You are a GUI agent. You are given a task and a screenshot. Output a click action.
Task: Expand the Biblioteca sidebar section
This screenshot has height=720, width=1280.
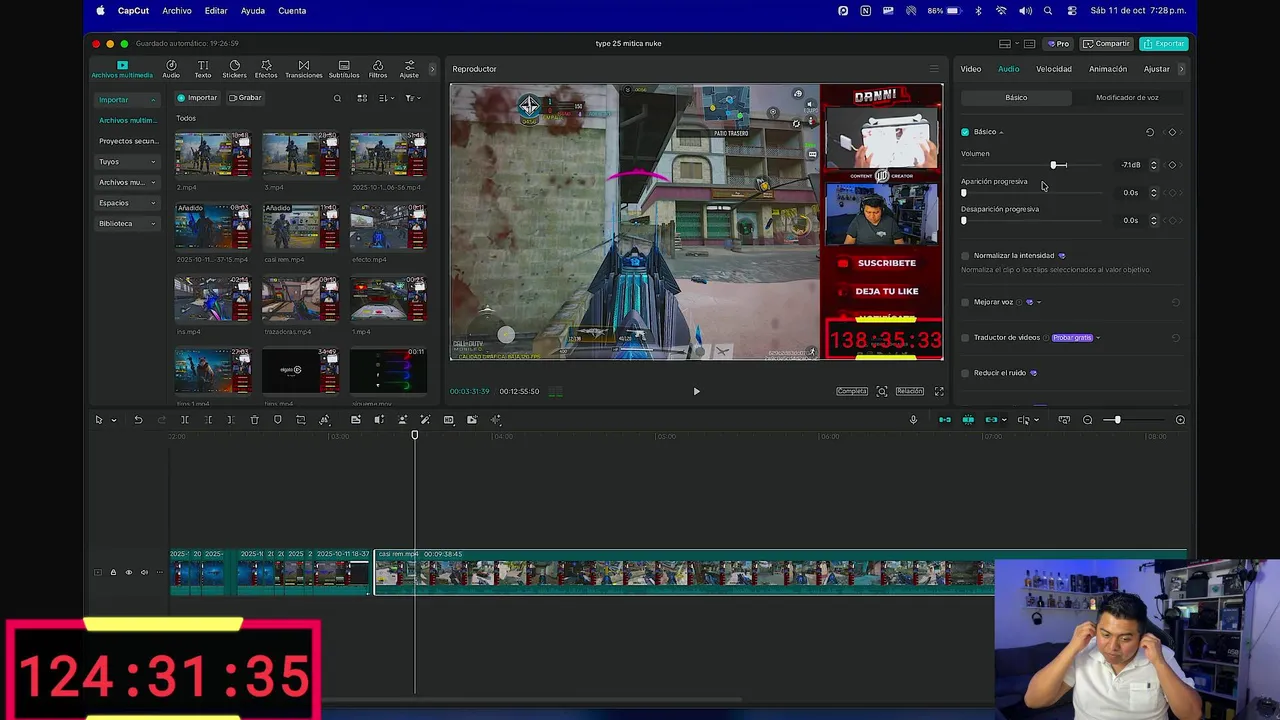[x=127, y=223]
